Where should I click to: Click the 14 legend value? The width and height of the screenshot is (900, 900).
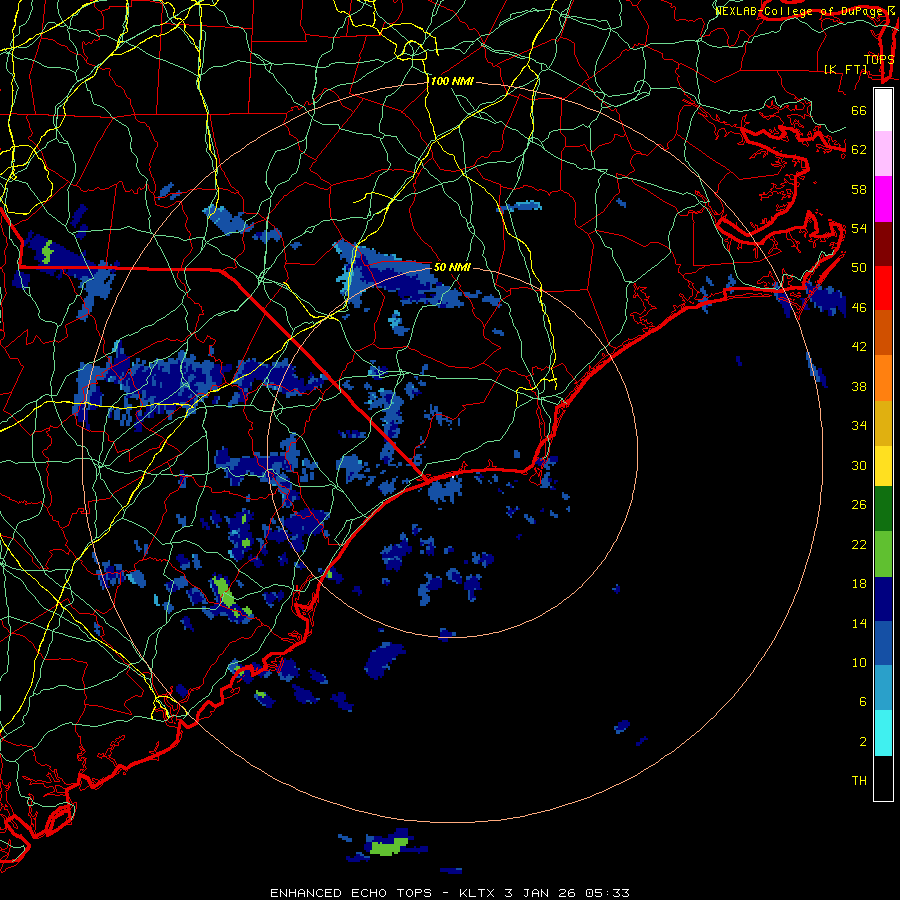[859, 624]
